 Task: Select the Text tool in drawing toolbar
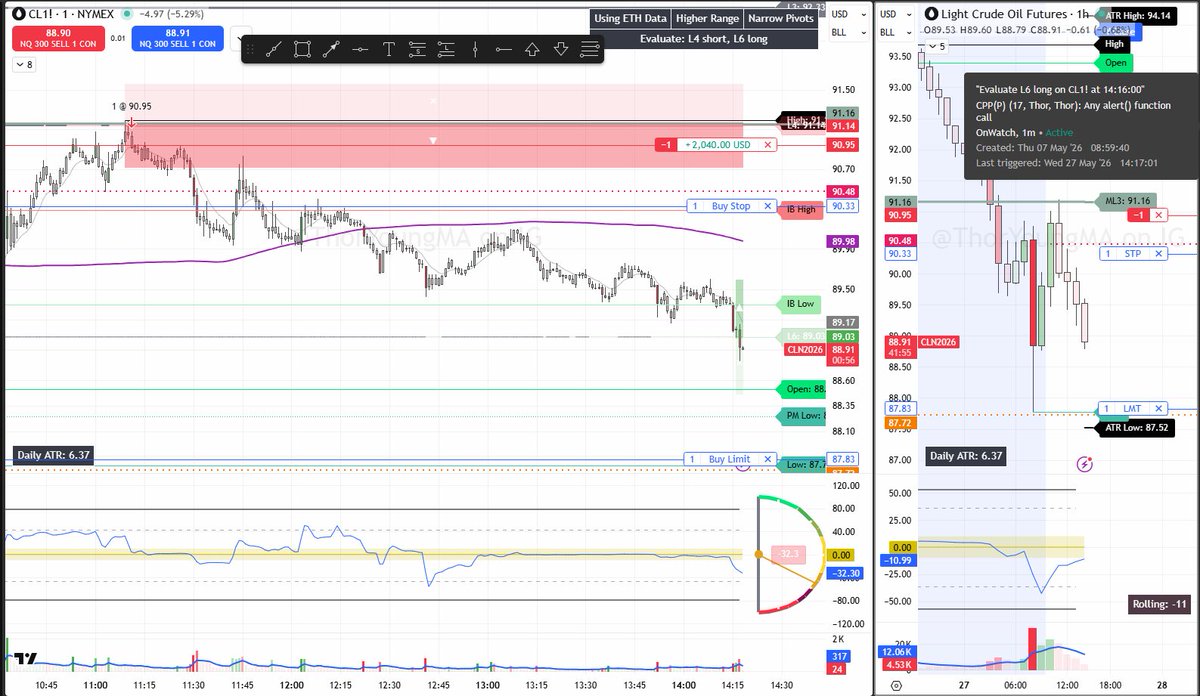(389, 49)
